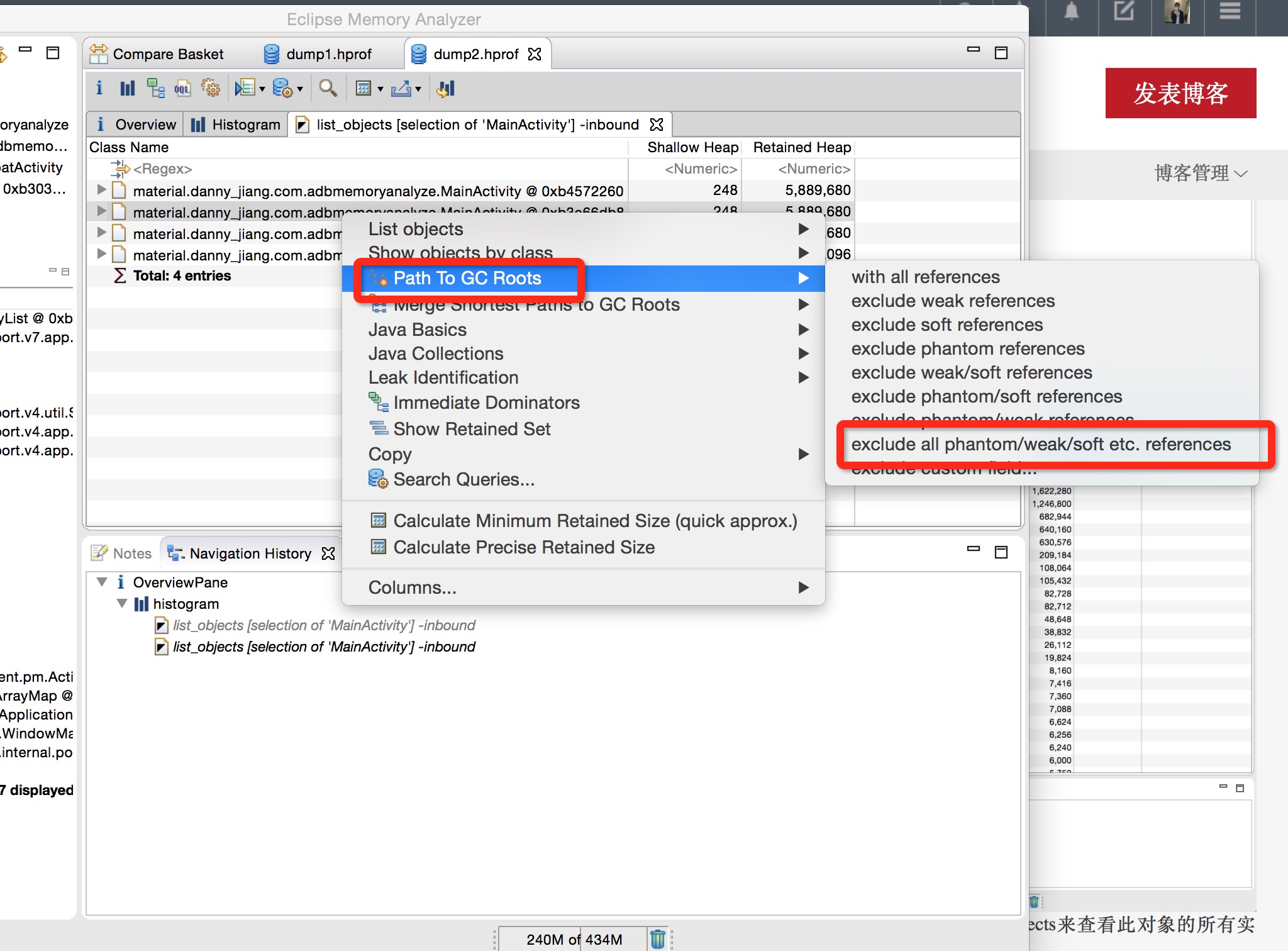1288x951 pixels.
Task: Click the magnifying glass find icon
Action: pyautogui.click(x=327, y=89)
